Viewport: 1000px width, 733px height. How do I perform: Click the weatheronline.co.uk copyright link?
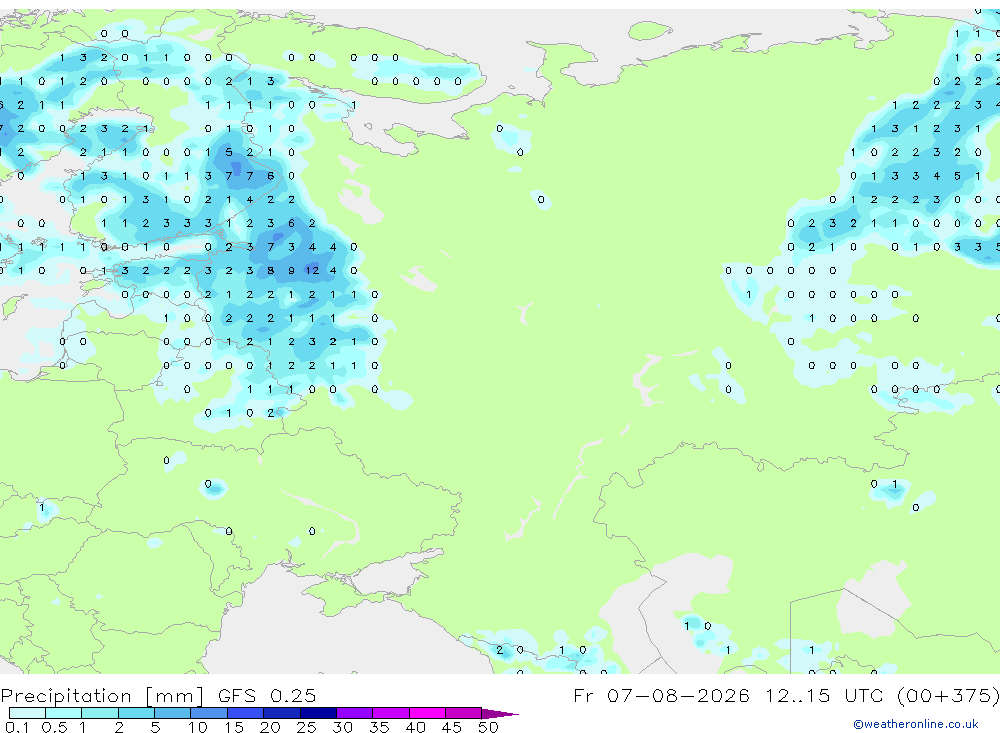pos(916,724)
